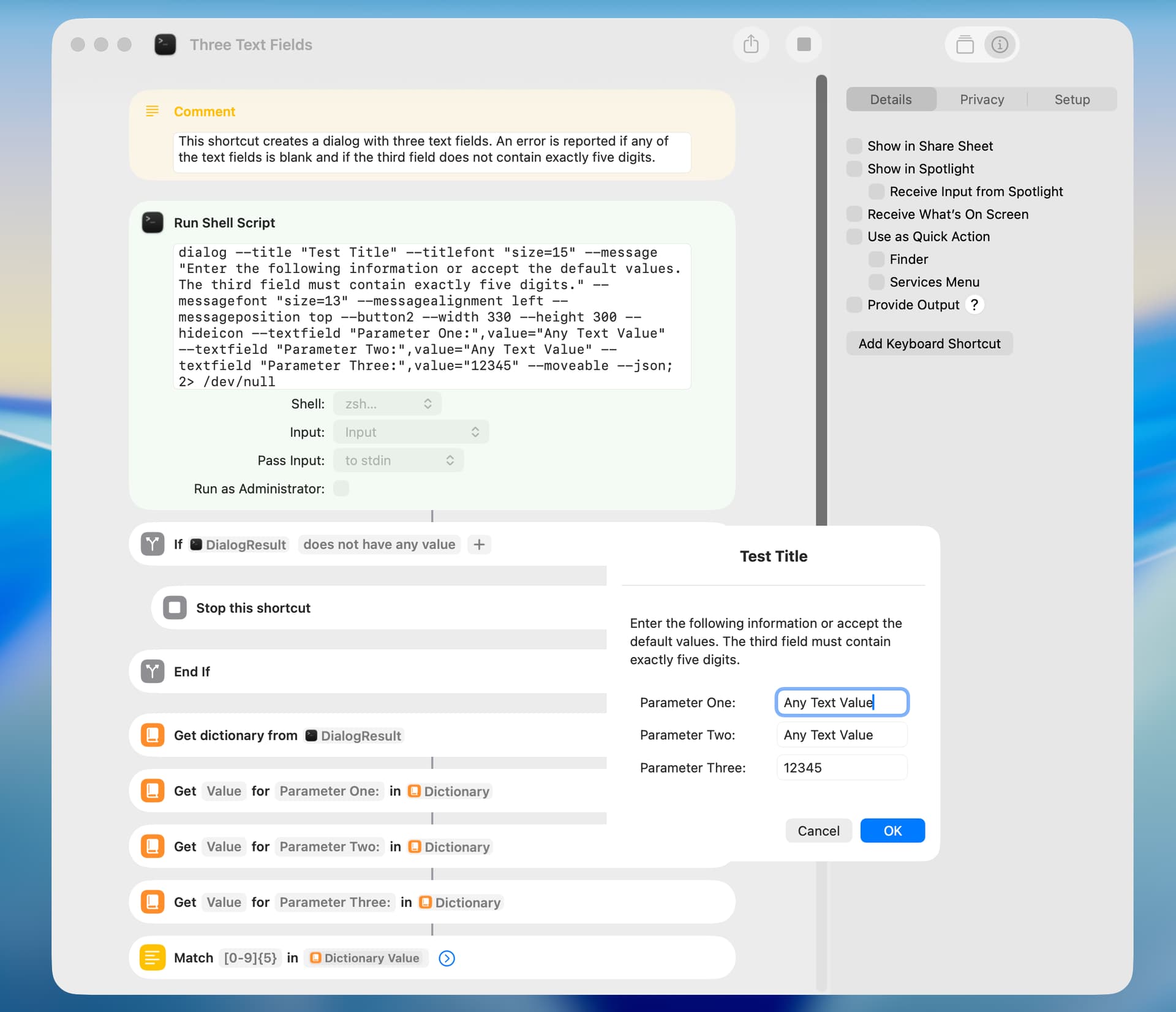
Task: Enable Use as Quick Action checkbox
Action: (854, 236)
